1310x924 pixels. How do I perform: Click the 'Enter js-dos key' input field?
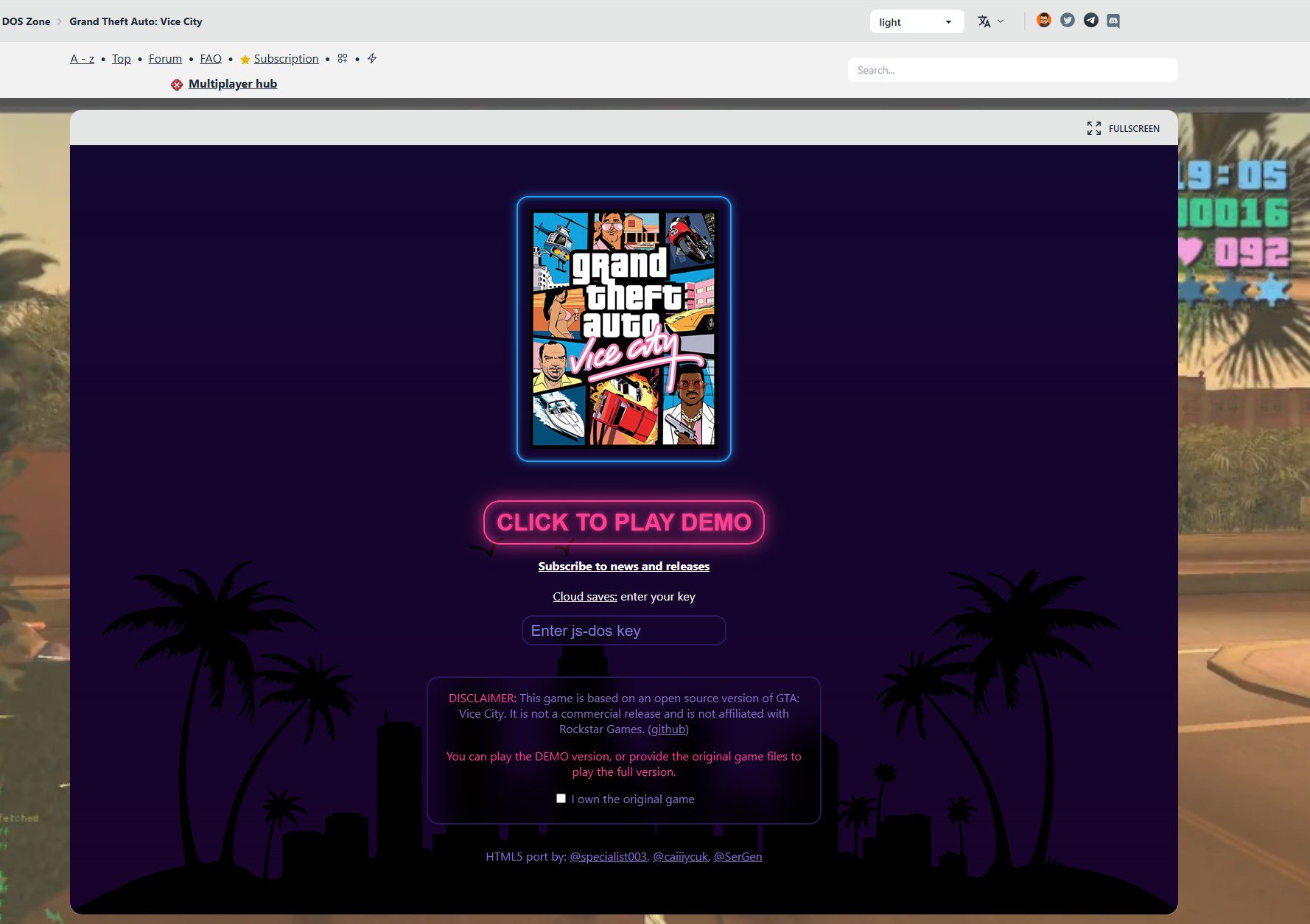pyautogui.click(x=623, y=630)
